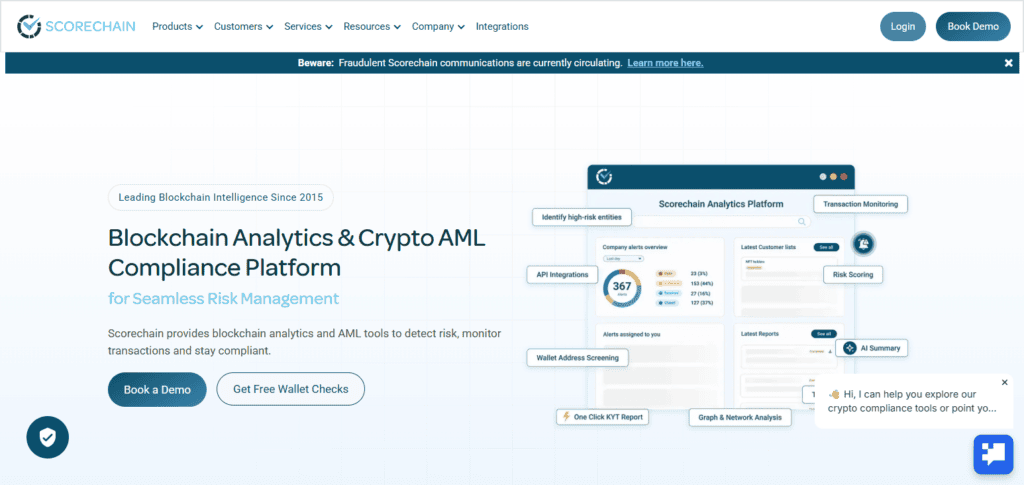Click See all in Latest Reports

click(824, 334)
